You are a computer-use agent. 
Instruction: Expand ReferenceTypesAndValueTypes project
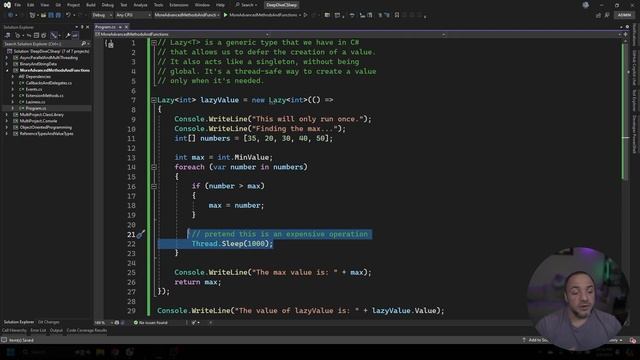tap(7, 133)
